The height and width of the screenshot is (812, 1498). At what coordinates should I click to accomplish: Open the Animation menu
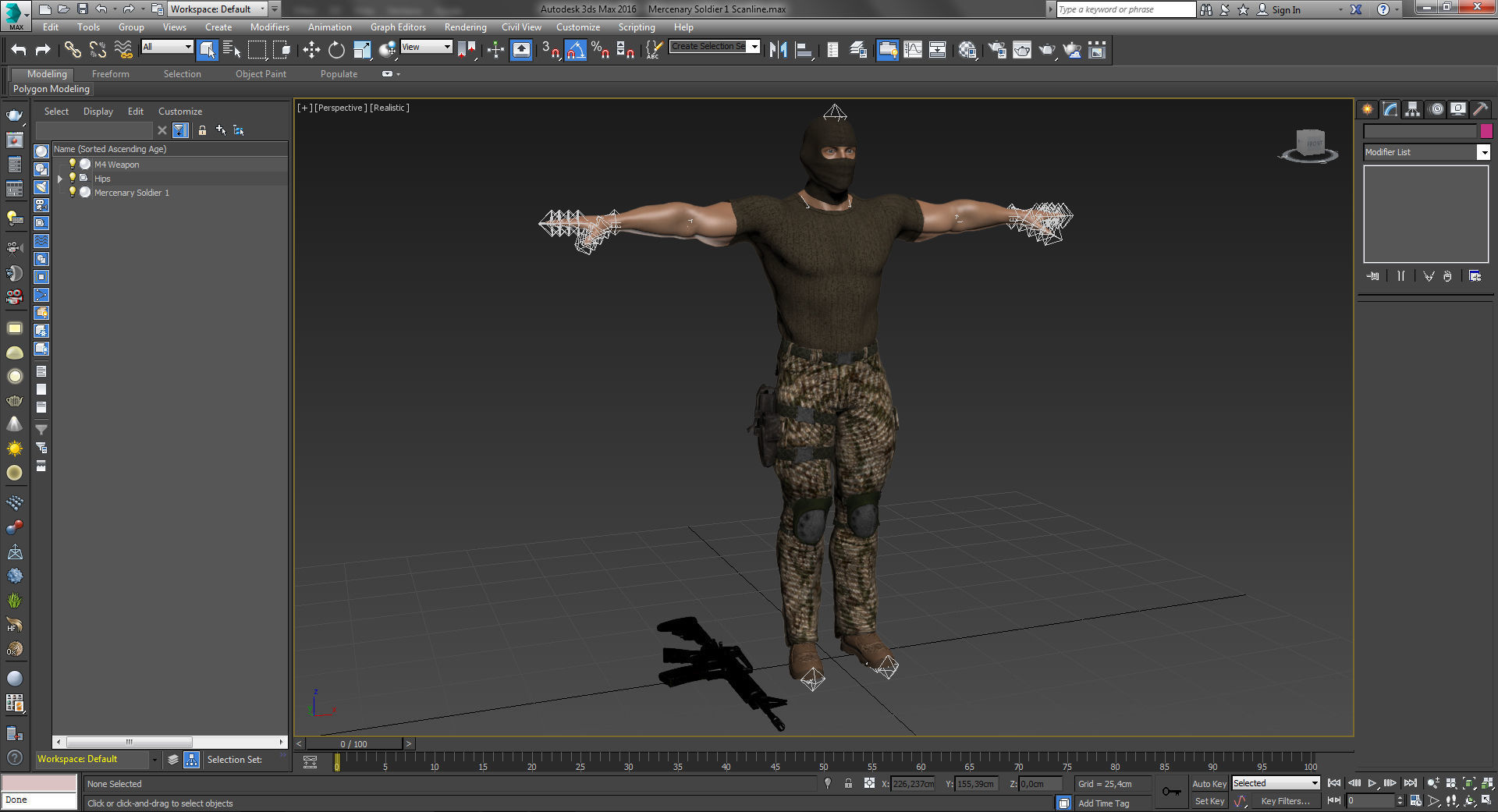click(329, 27)
